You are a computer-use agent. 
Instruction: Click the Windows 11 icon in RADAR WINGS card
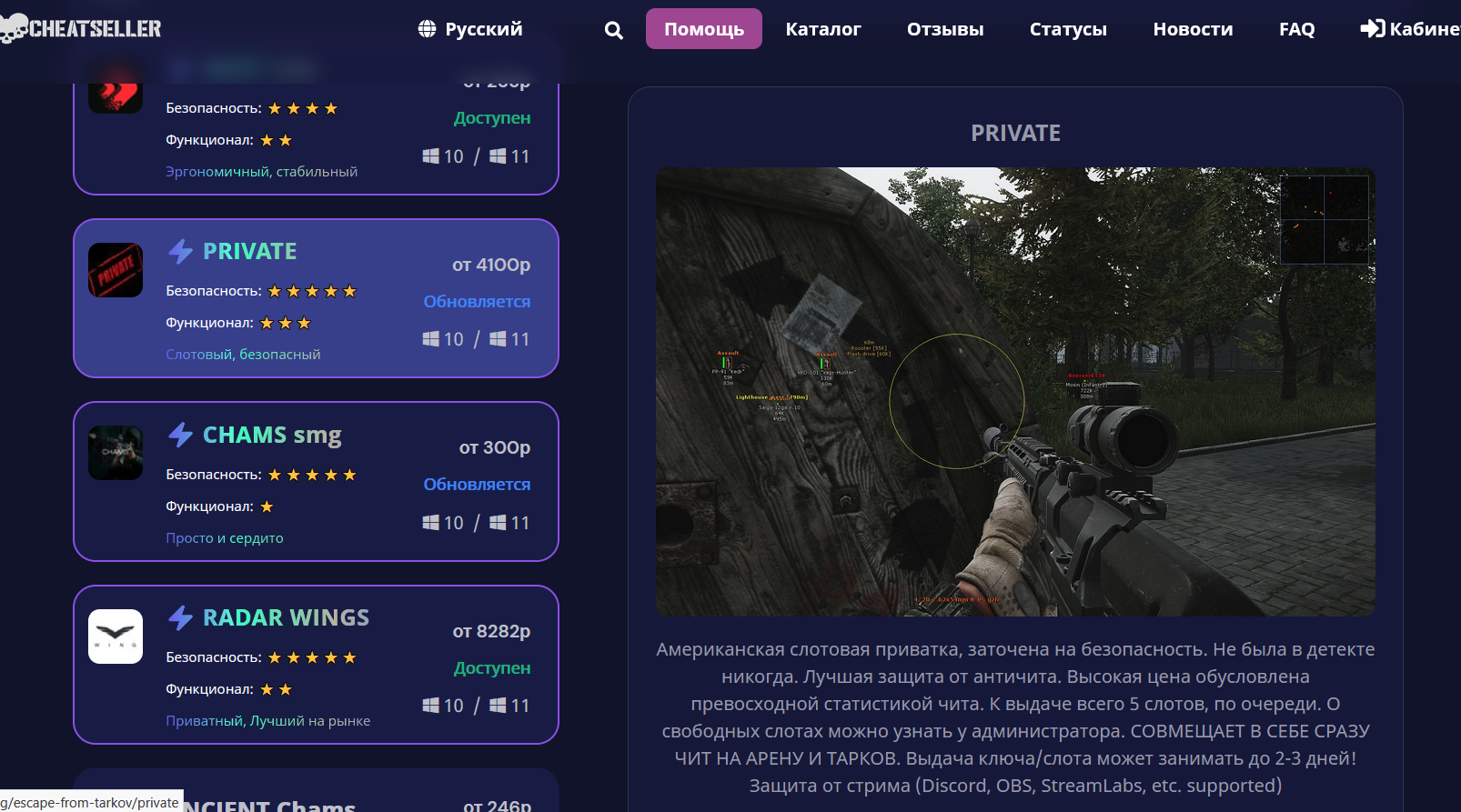(498, 706)
